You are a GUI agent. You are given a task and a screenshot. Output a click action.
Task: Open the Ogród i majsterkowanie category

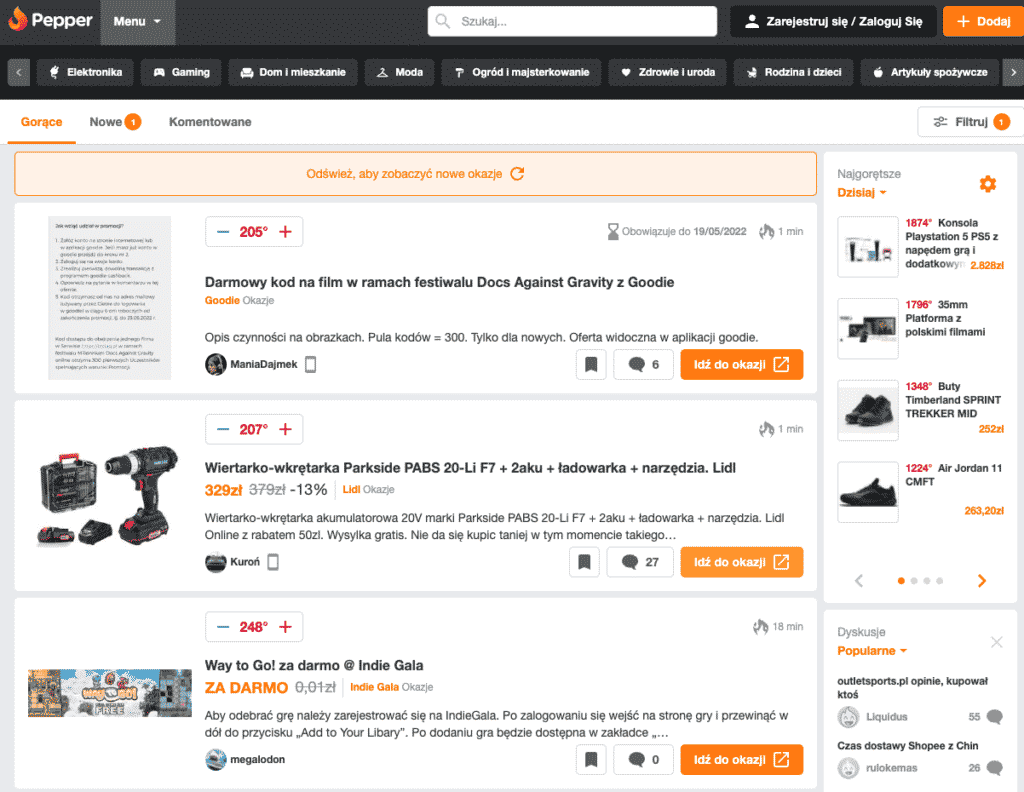click(521, 72)
